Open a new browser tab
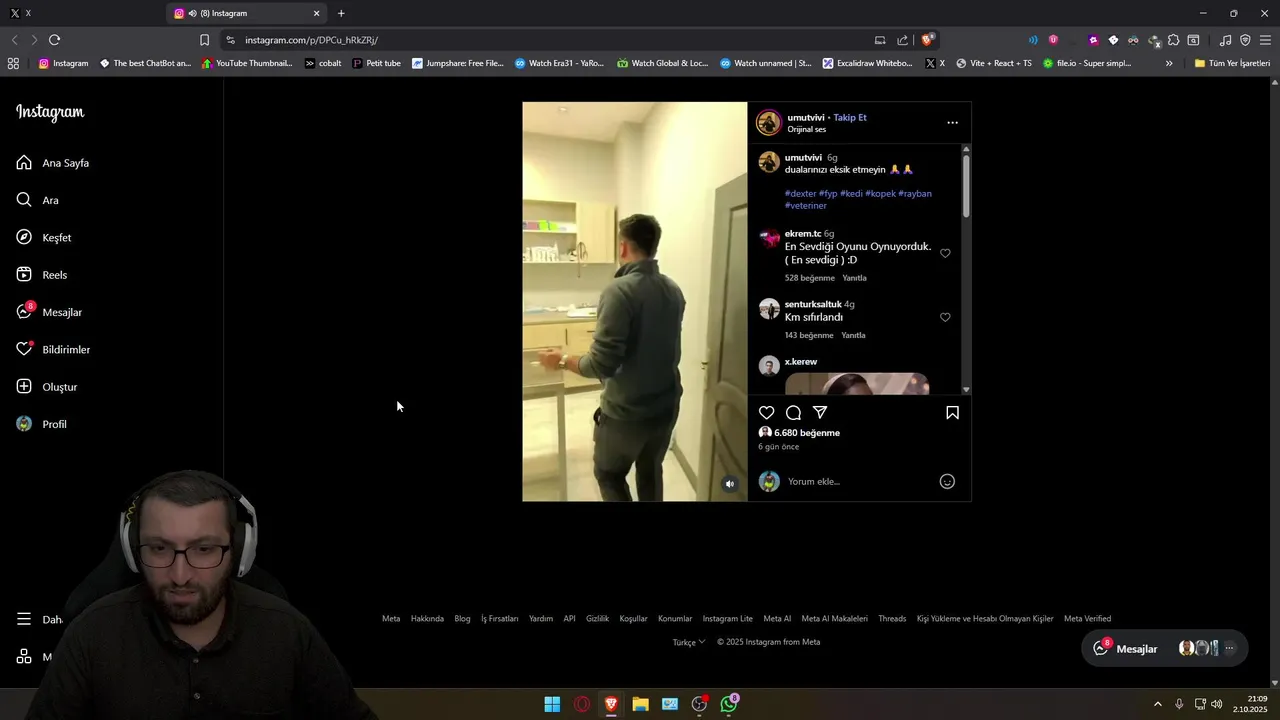Viewport: 1280px width, 720px height. point(341,13)
